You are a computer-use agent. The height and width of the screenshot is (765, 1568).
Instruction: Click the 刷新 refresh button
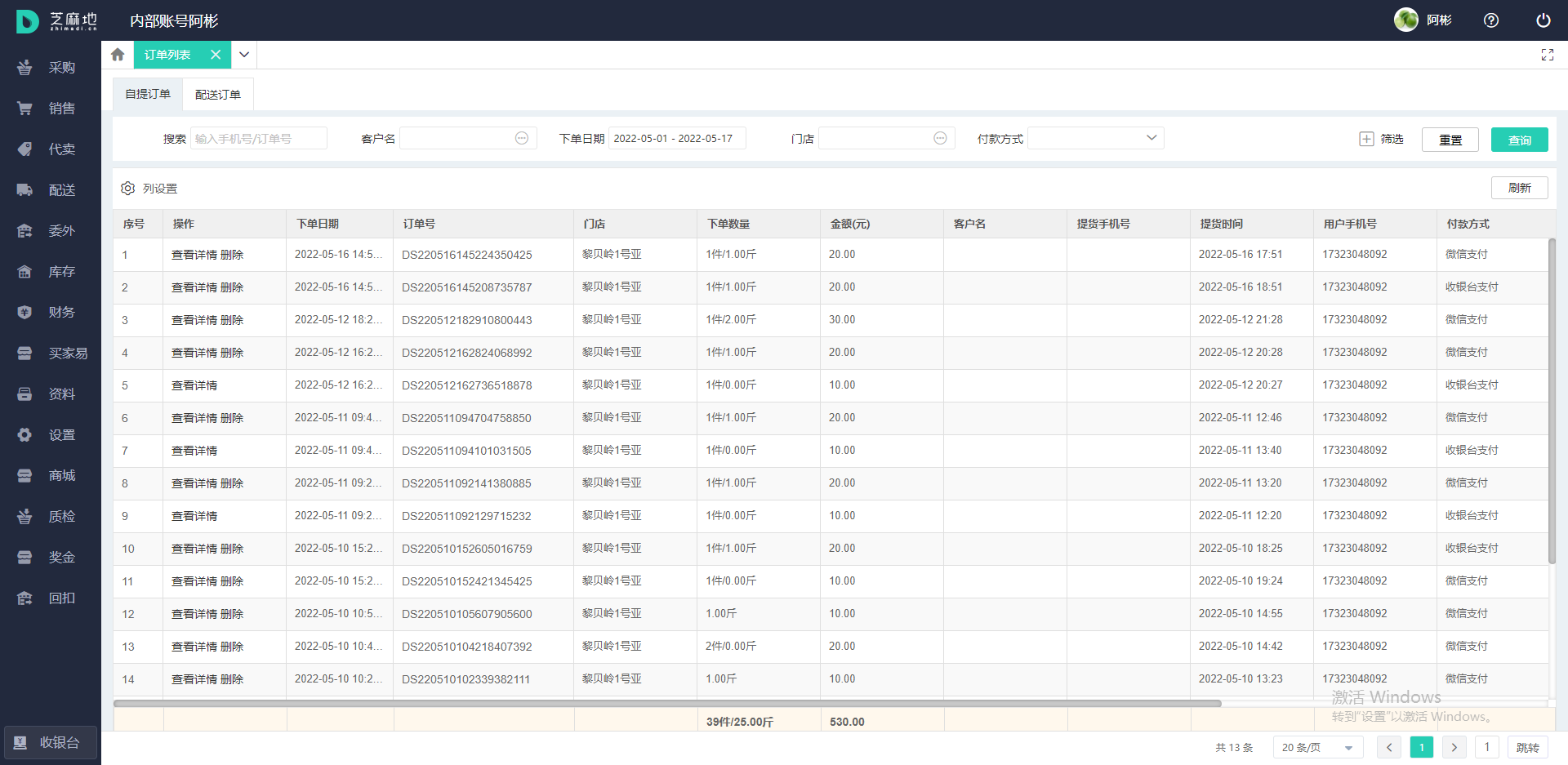tap(1520, 188)
